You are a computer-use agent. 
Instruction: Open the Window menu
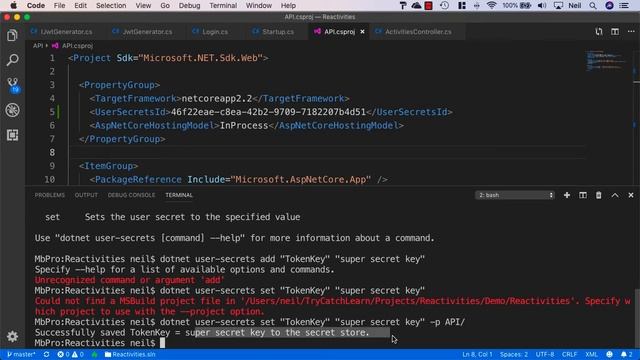259,5
